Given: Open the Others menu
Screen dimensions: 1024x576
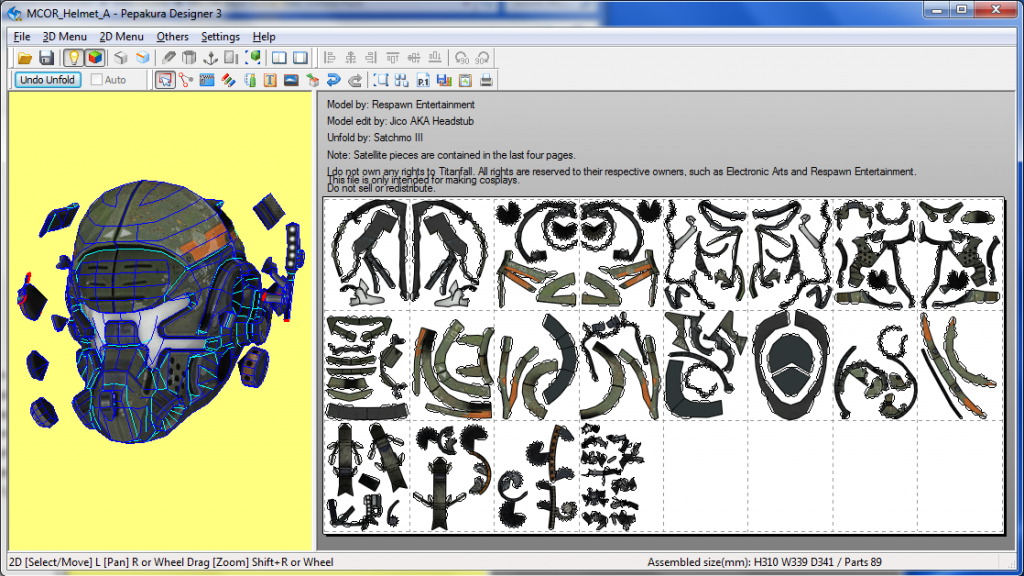Looking at the screenshot, I should coord(172,37).
